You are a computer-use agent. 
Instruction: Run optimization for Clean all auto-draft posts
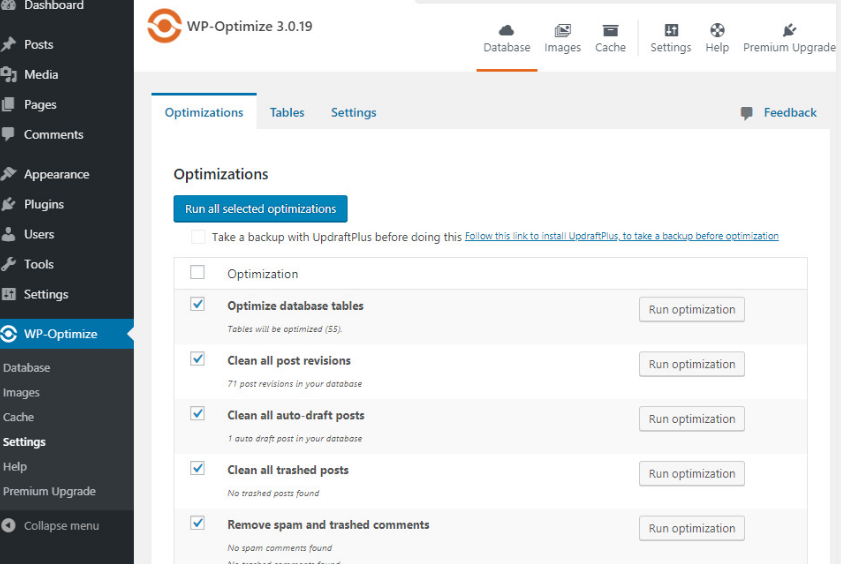pyautogui.click(x=691, y=419)
